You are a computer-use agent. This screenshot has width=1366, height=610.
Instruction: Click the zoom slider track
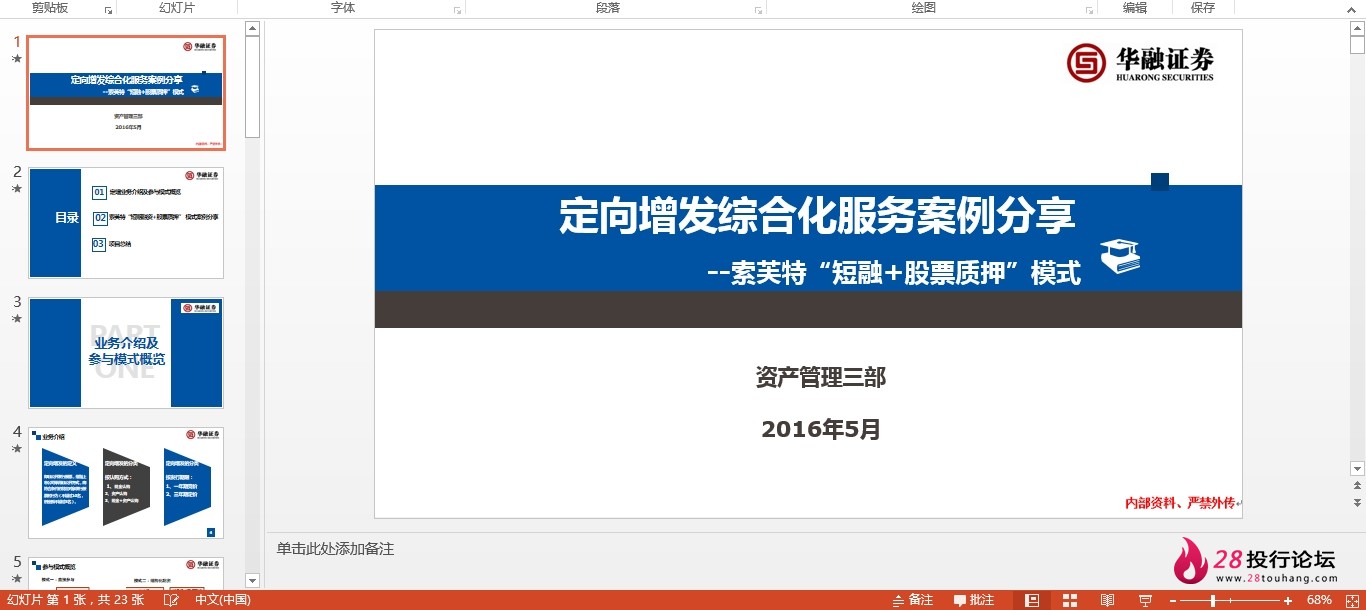click(1230, 600)
